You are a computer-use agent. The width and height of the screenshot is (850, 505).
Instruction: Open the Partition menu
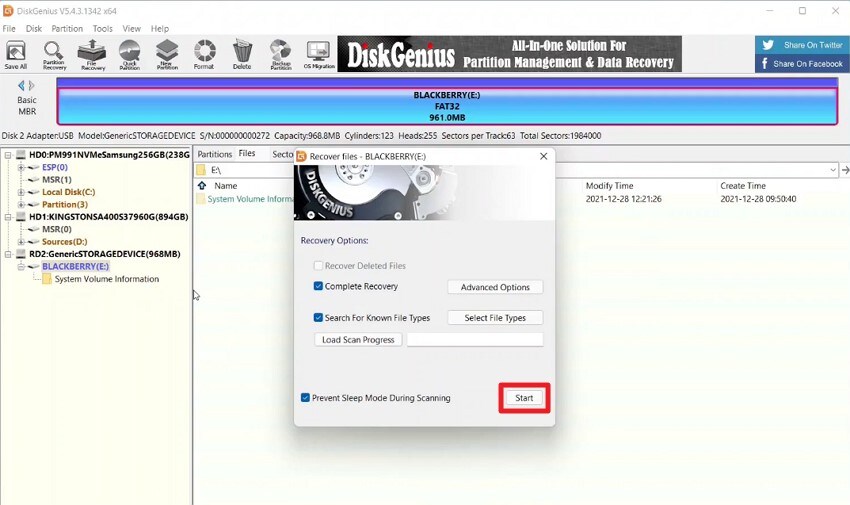click(67, 29)
